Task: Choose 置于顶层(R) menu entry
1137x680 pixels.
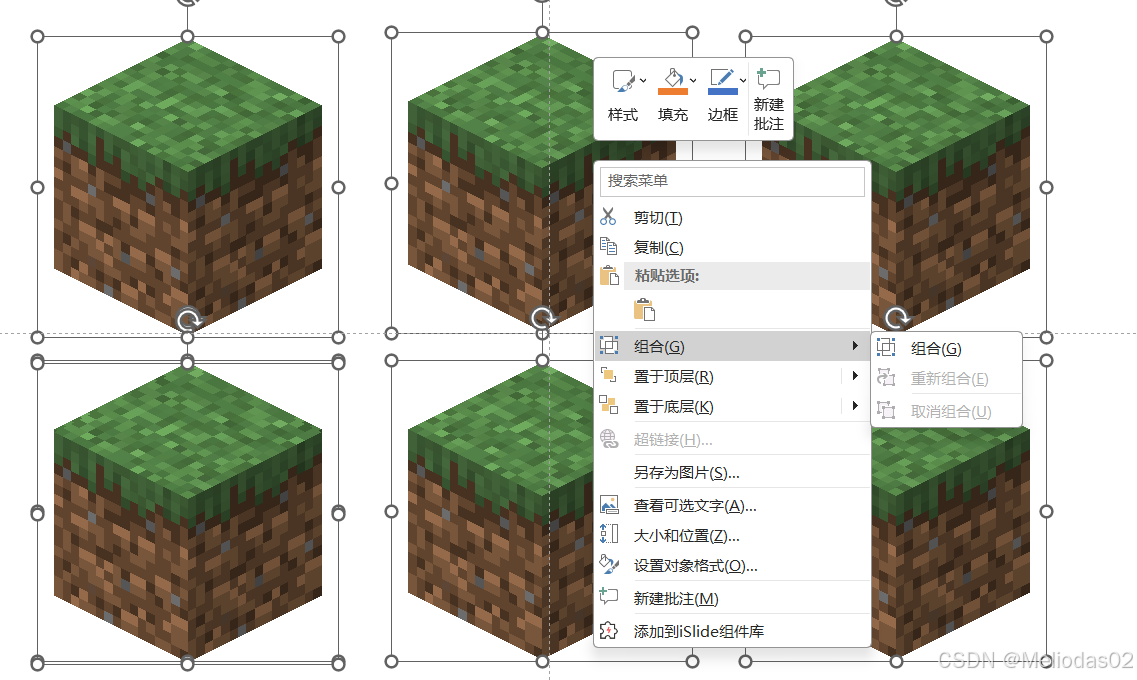Action: click(x=732, y=376)
